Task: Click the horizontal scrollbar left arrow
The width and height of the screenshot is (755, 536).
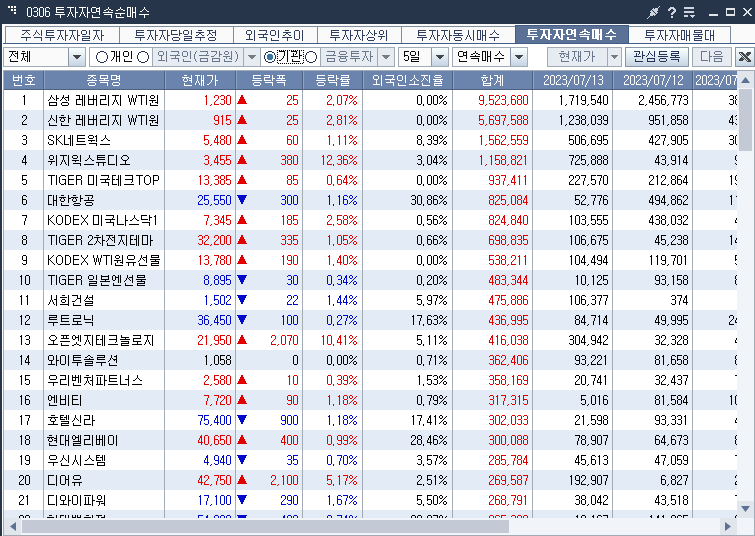Action: pyautogui.click(x=13, y=526)
